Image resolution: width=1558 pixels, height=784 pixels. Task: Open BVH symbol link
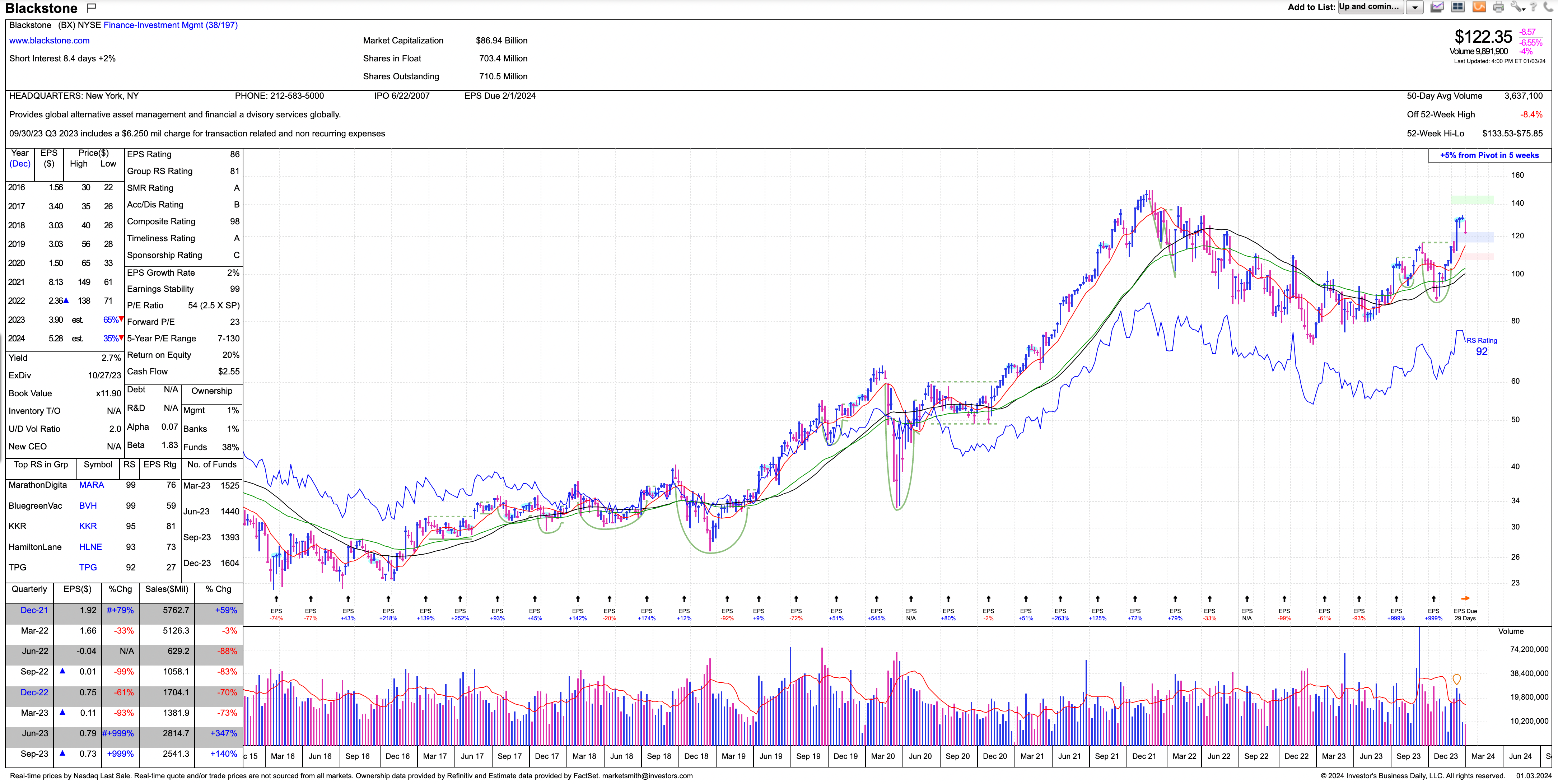click(x=88, y=506)
